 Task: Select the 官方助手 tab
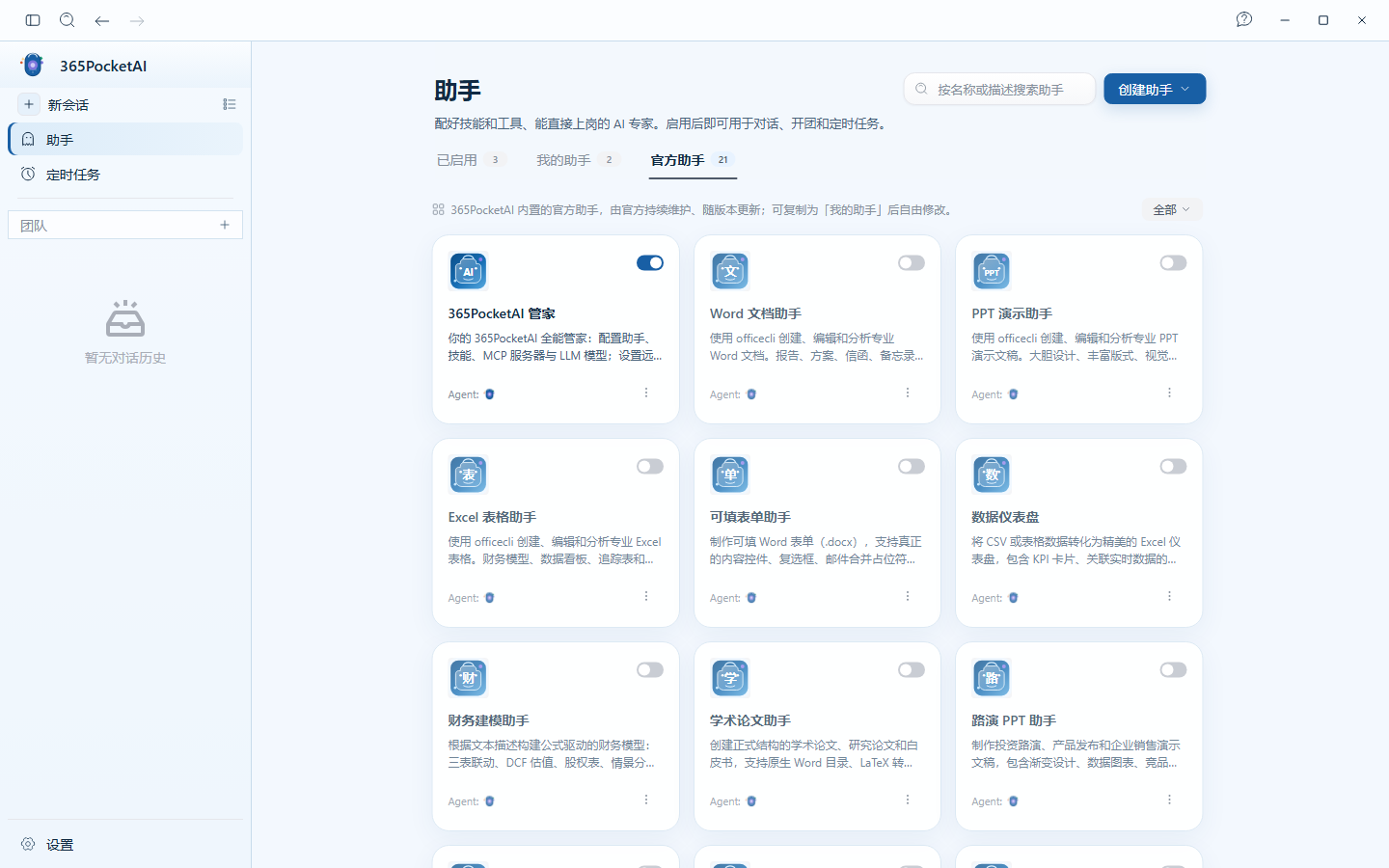point(693,160)
